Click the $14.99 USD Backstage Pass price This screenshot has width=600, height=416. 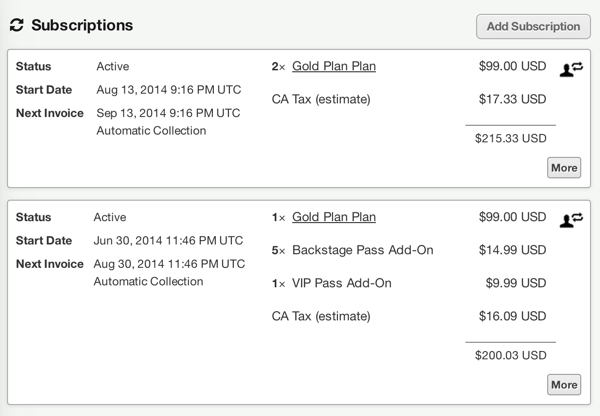pyautogui.click(x=512, y=250)
